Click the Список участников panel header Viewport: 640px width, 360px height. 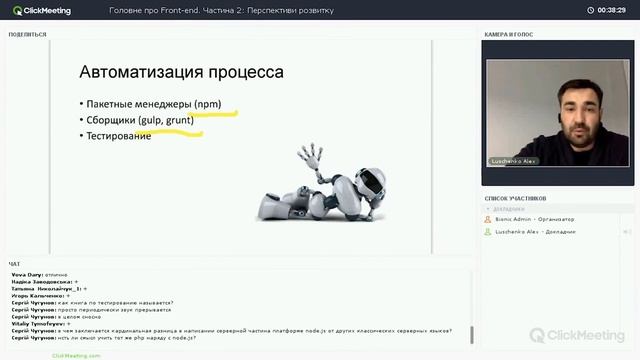(515, 198)
